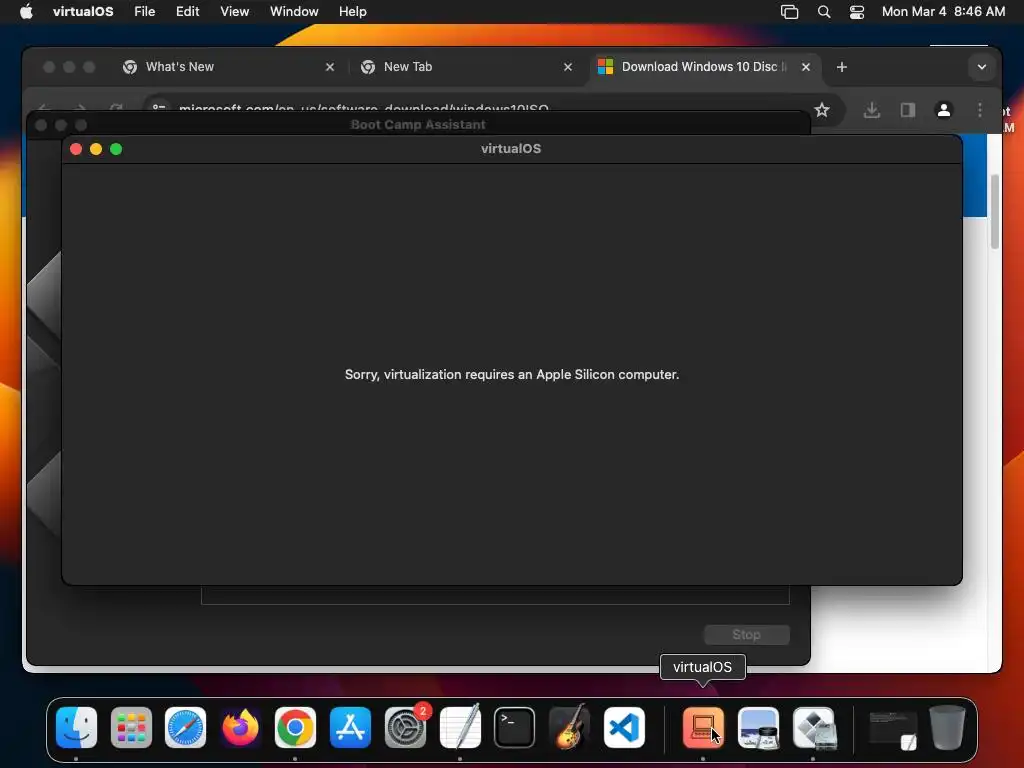
Task: Click the Boot Camp Assistant title bar
Action: [x=418, y=124]
